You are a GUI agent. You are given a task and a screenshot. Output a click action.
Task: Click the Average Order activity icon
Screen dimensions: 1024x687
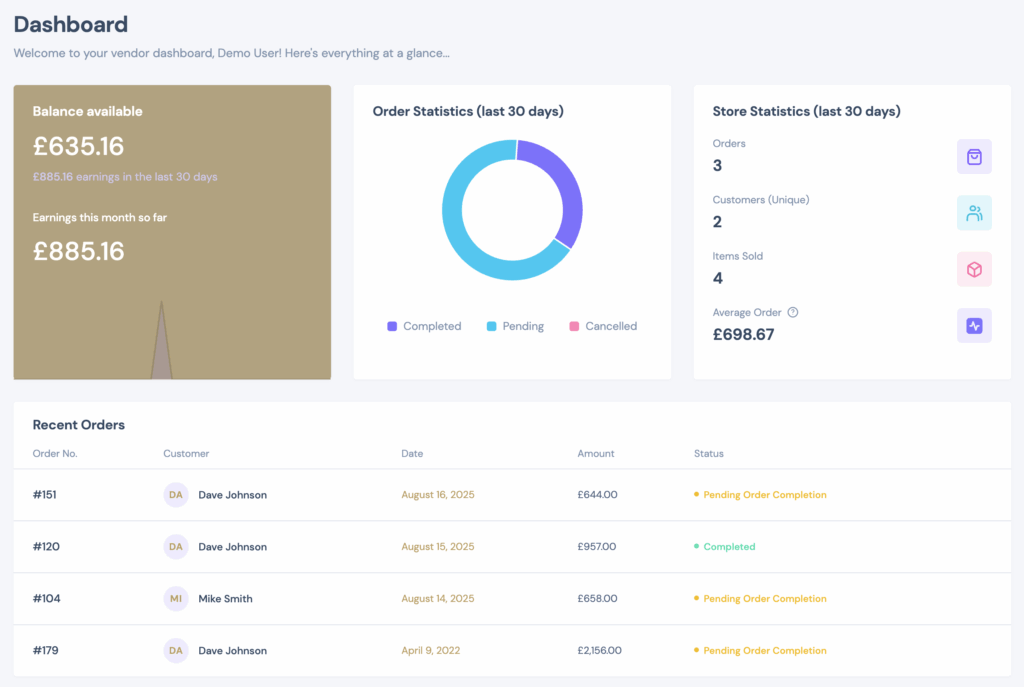tap(974, 325)
